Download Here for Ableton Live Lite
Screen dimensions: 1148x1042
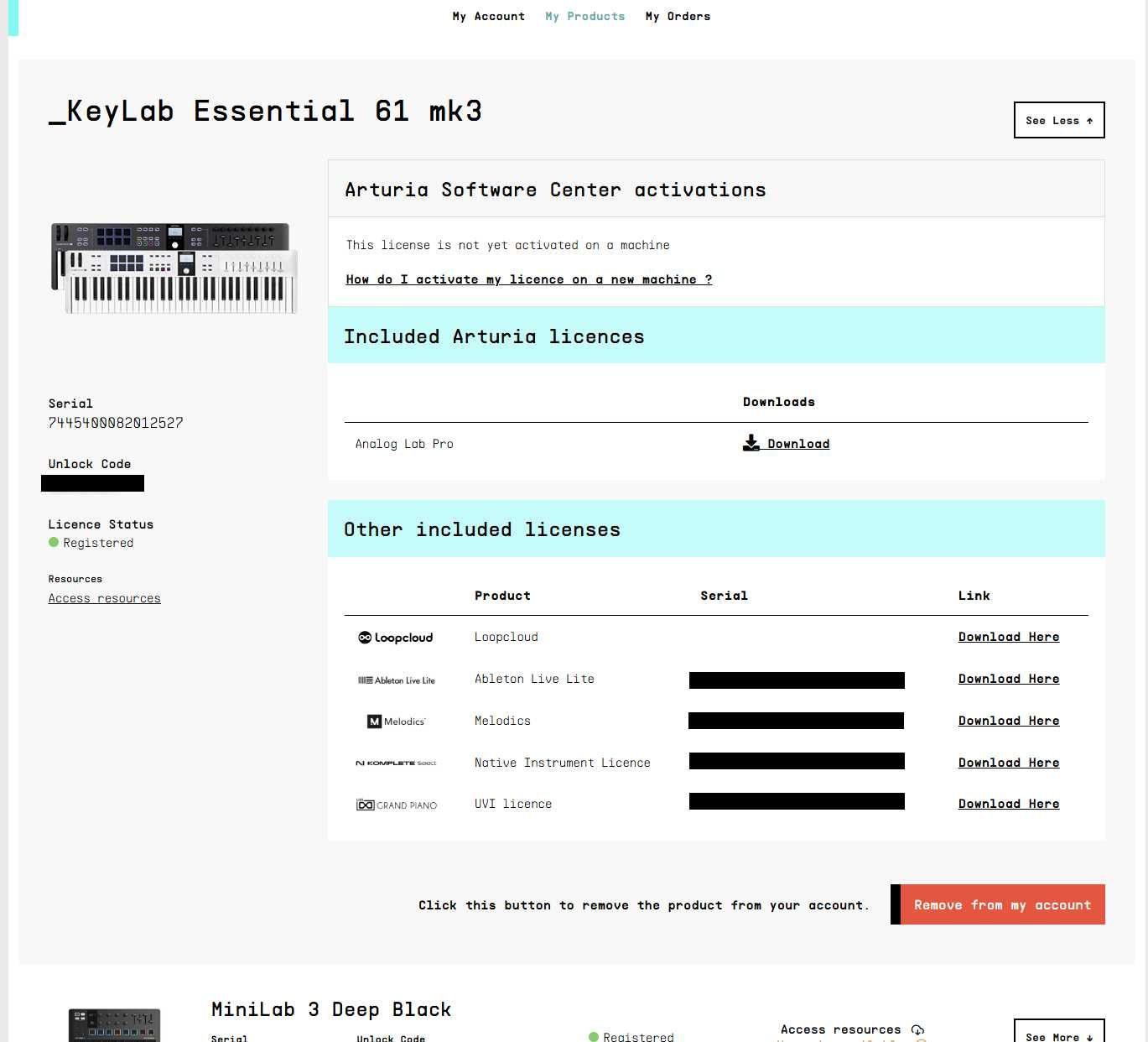[x=1009, y=679]
